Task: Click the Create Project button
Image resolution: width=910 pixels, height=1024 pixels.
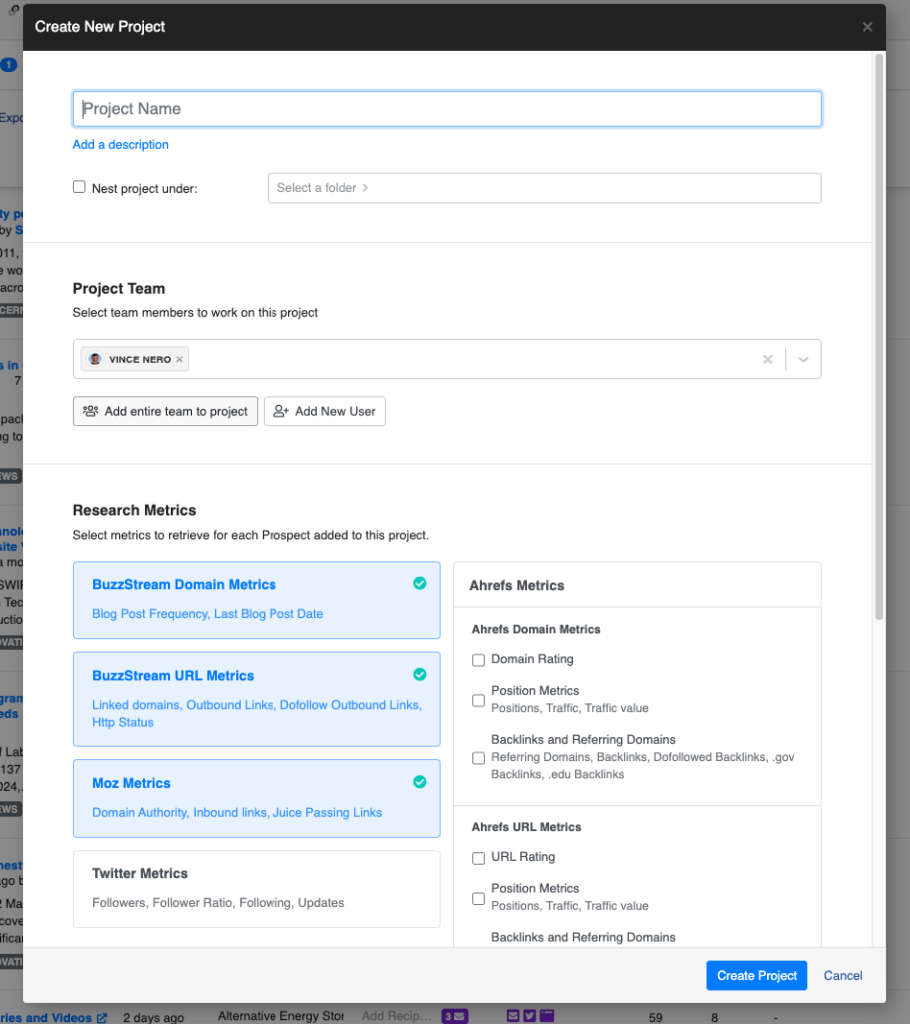Action: click(756, 976)
